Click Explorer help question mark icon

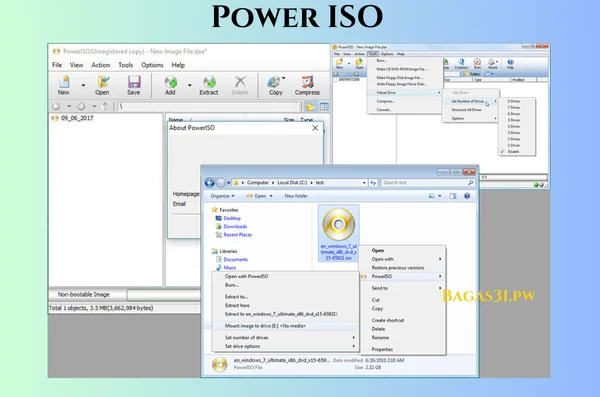467,196
